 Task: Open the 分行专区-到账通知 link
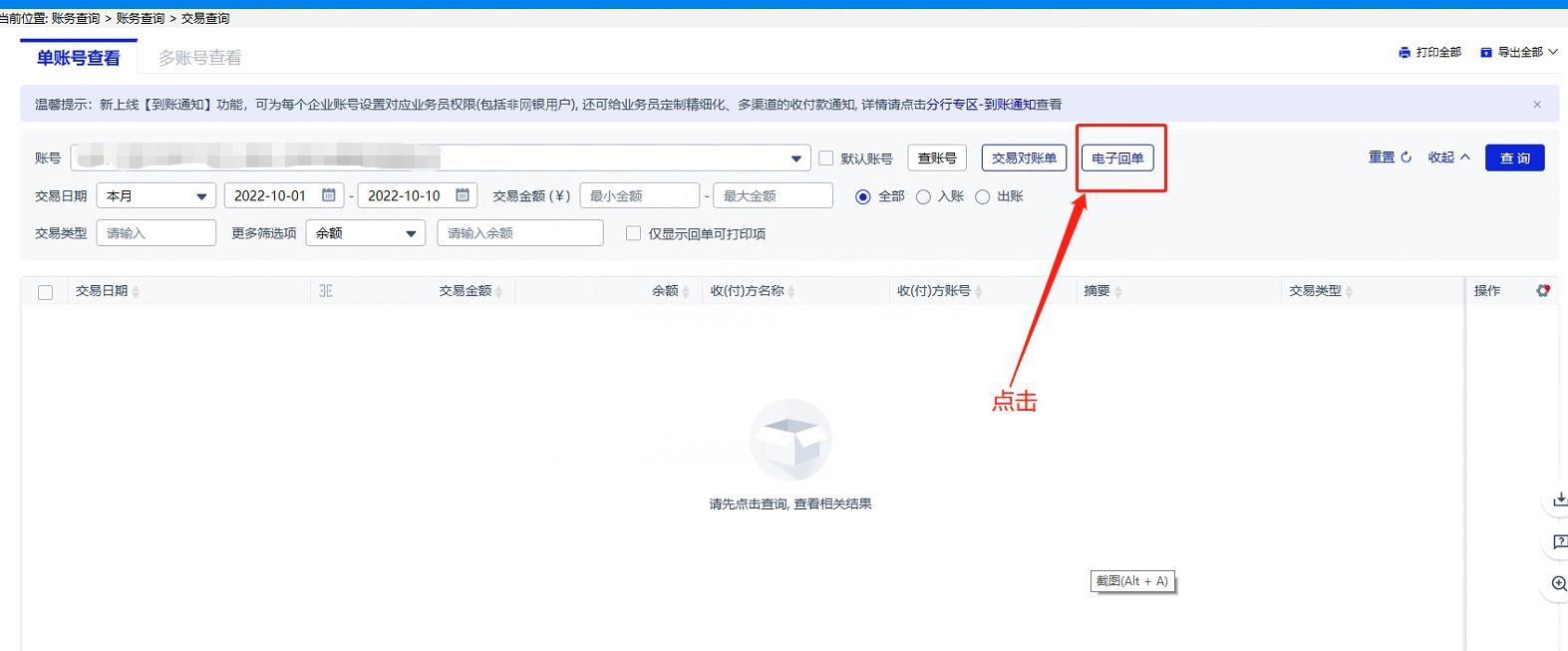(x=981, y=104)
